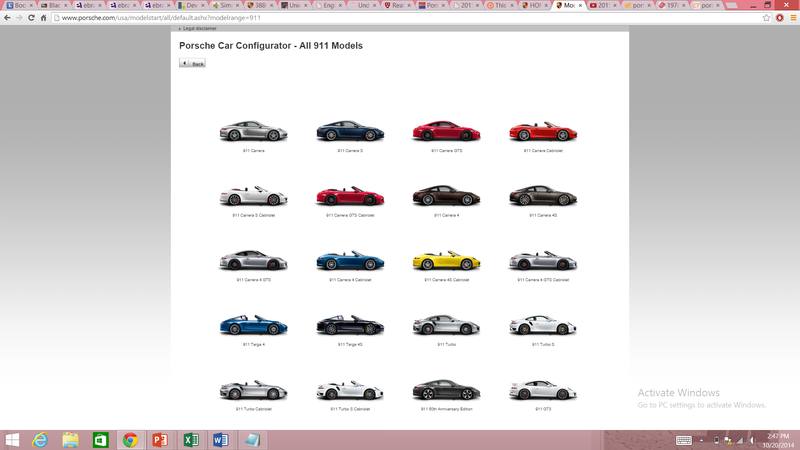The width and height of the screenshot is (800, 450).
Task: Switch to the 'Sim' browser tab
Action: [226, 5]
